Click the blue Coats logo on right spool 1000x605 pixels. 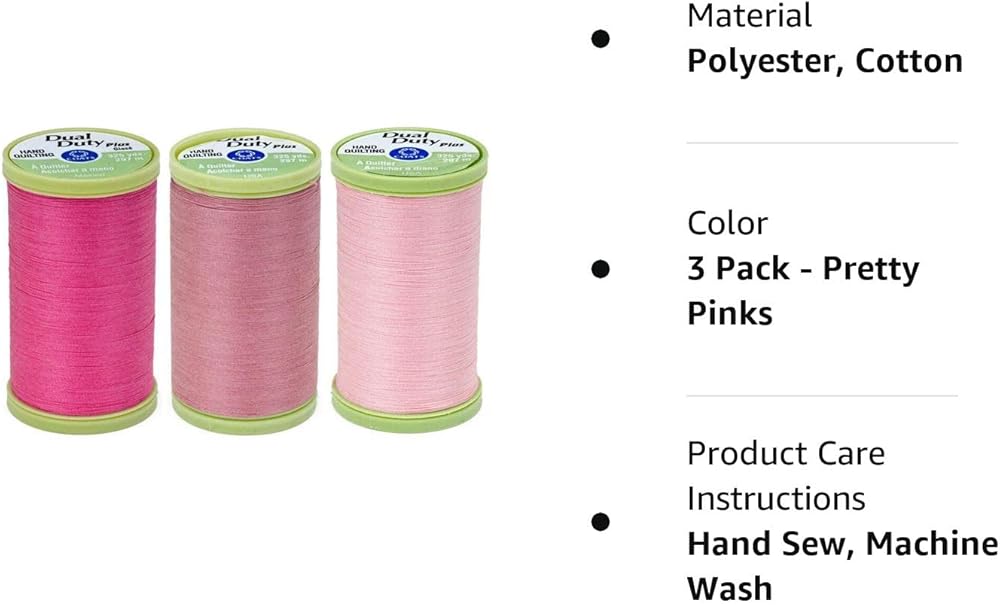pyautogui.click(x=402, y=153)
